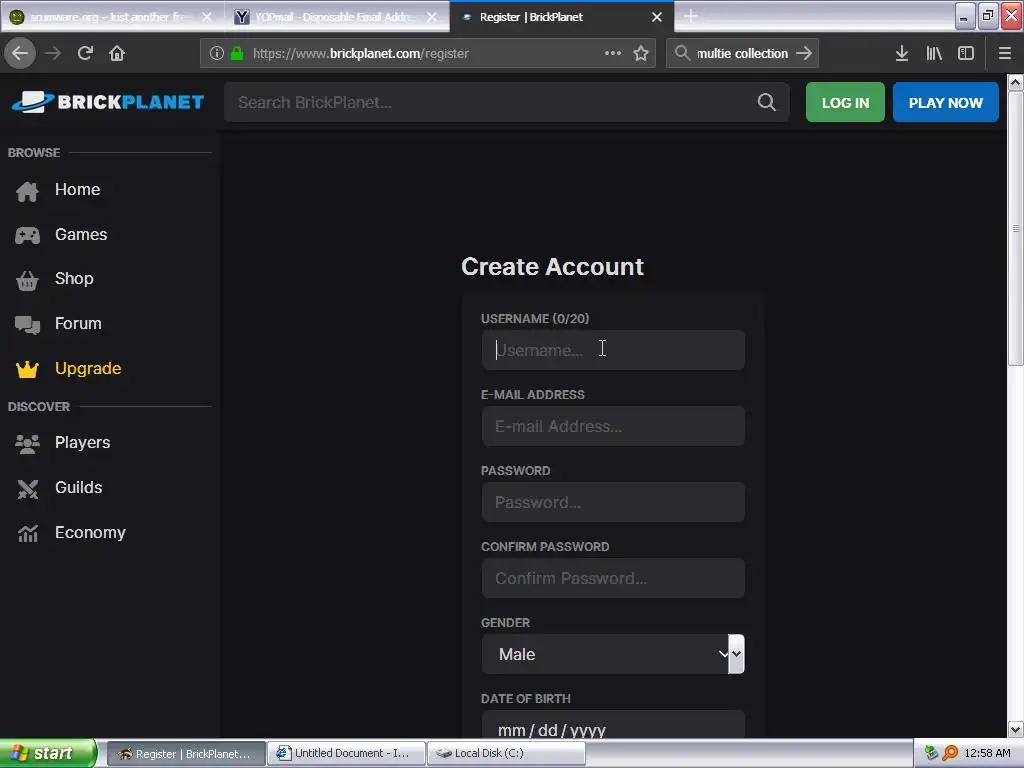Click the Upgrade crown icon

[x=27, y=369]
